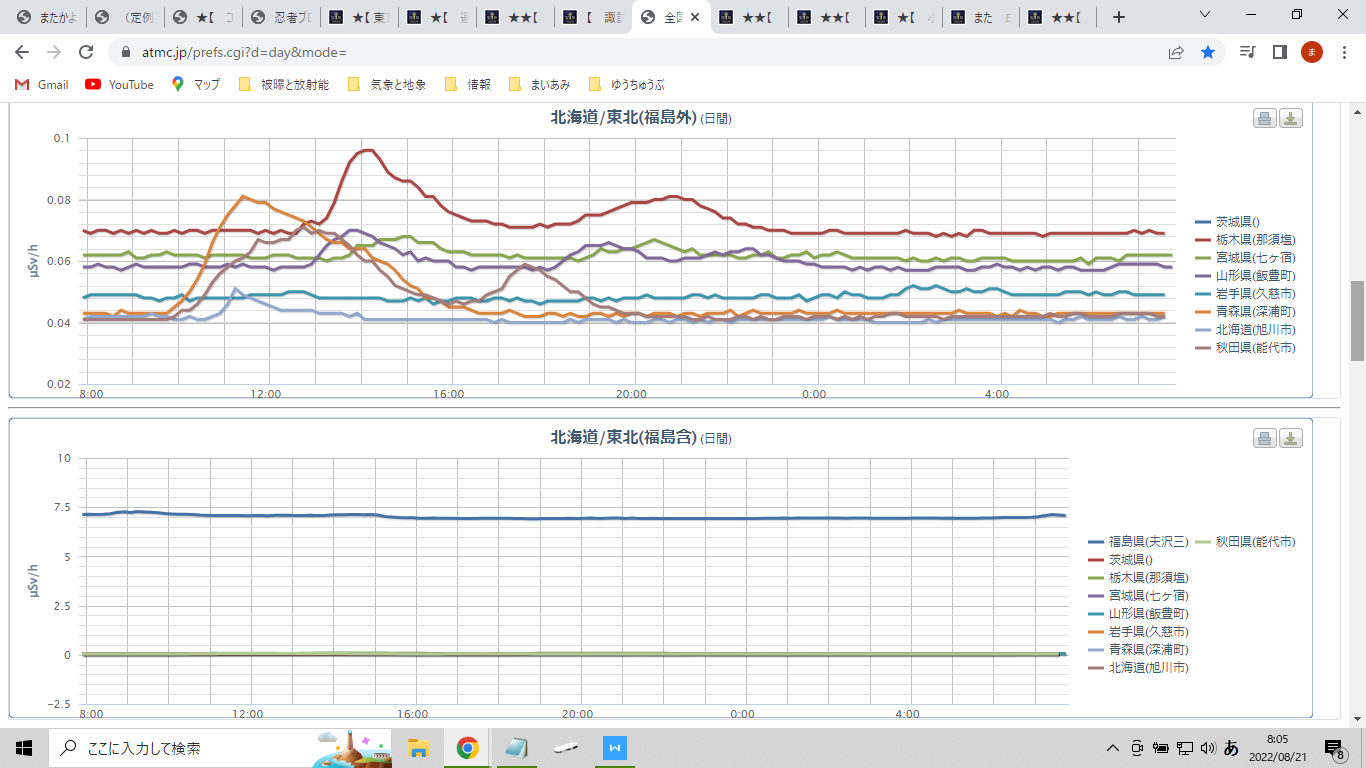Switch to the 【 議 tab

[x=595, y=17]
